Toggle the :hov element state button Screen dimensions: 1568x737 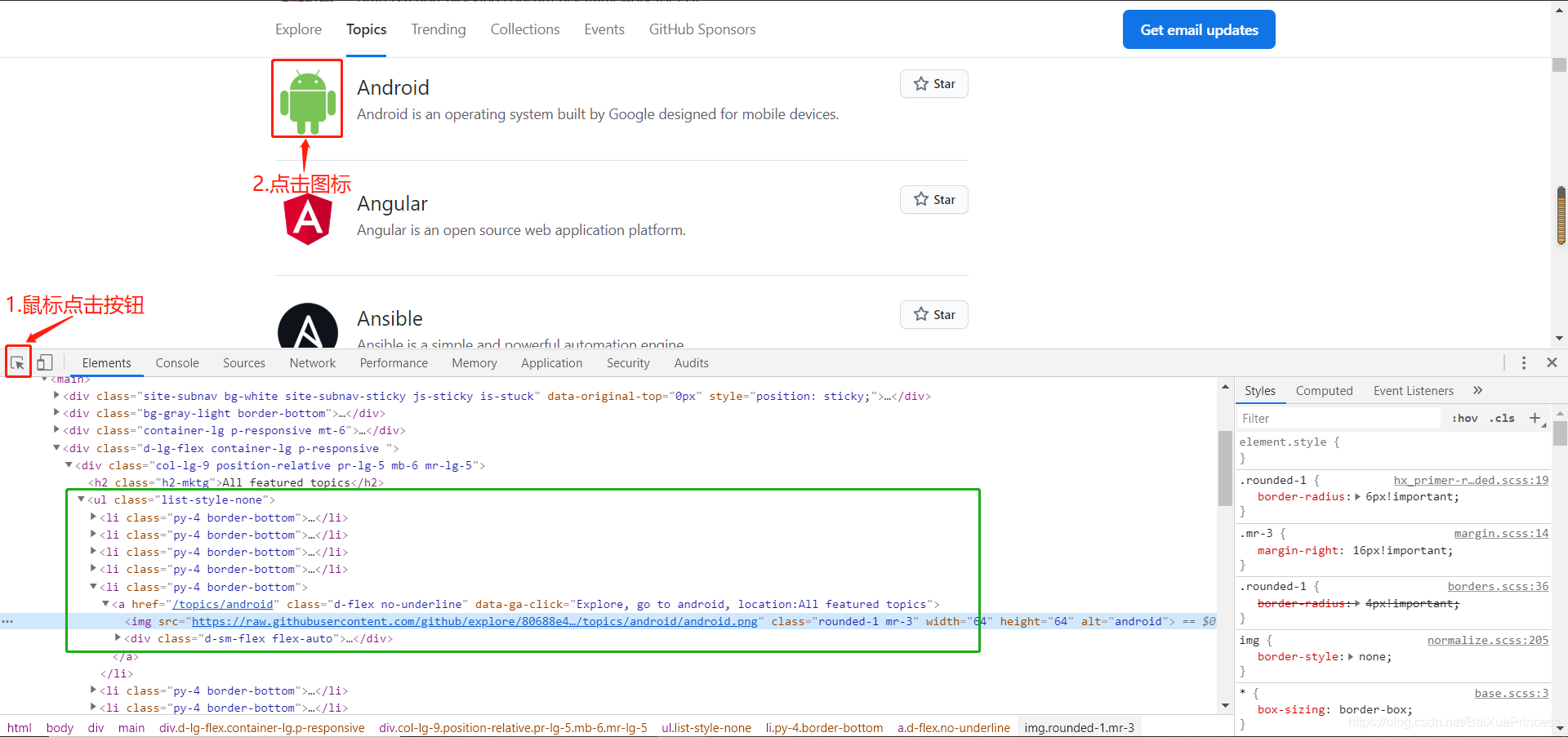(1465, 419)
